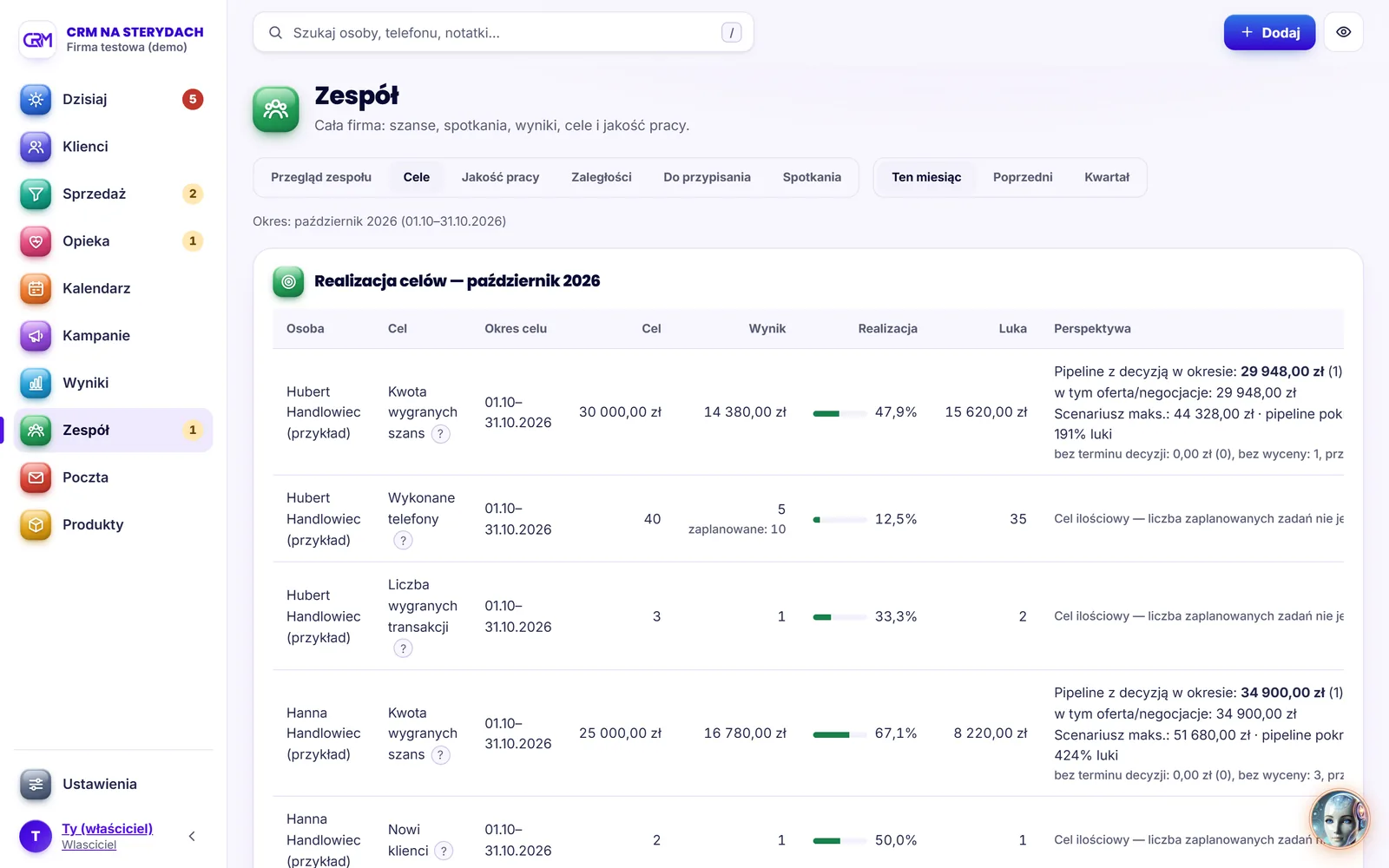Open the Spotkania tab

812,177
